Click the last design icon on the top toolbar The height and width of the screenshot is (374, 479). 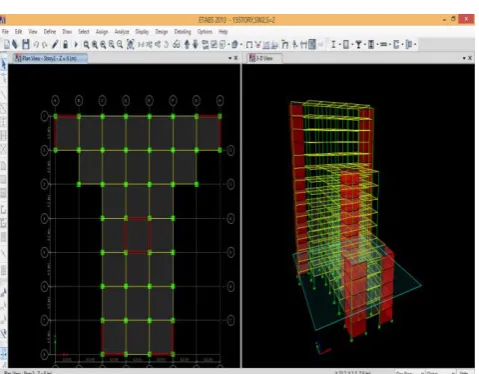[409, 44]
